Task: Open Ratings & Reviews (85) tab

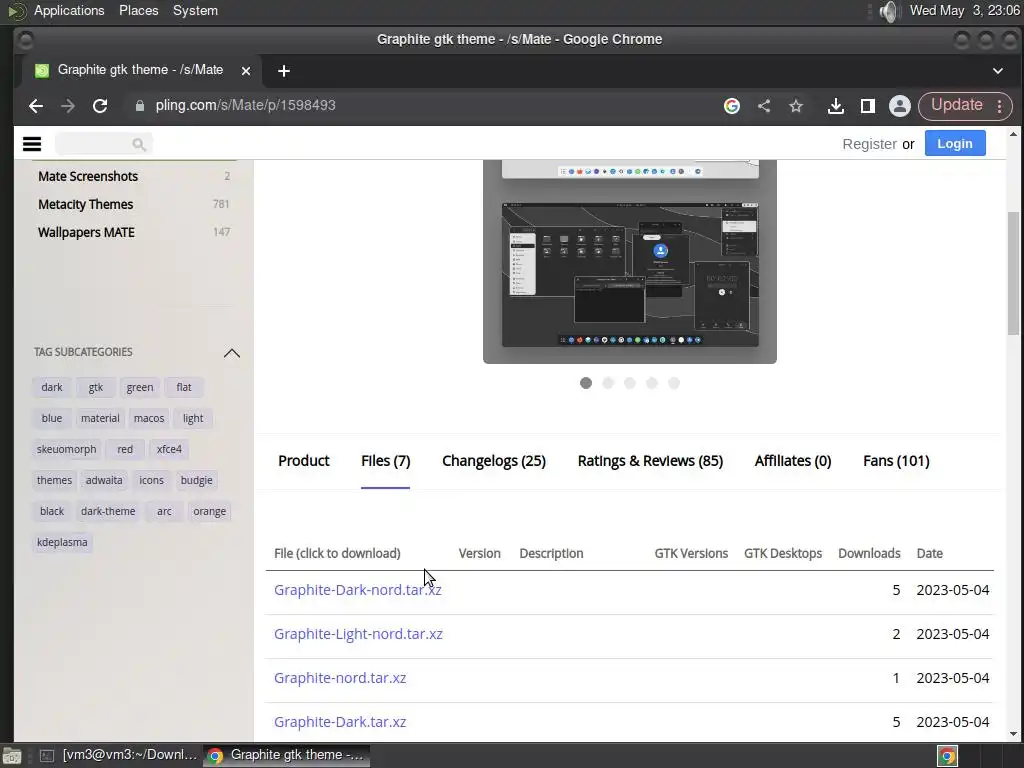Action: click(650, 461)
